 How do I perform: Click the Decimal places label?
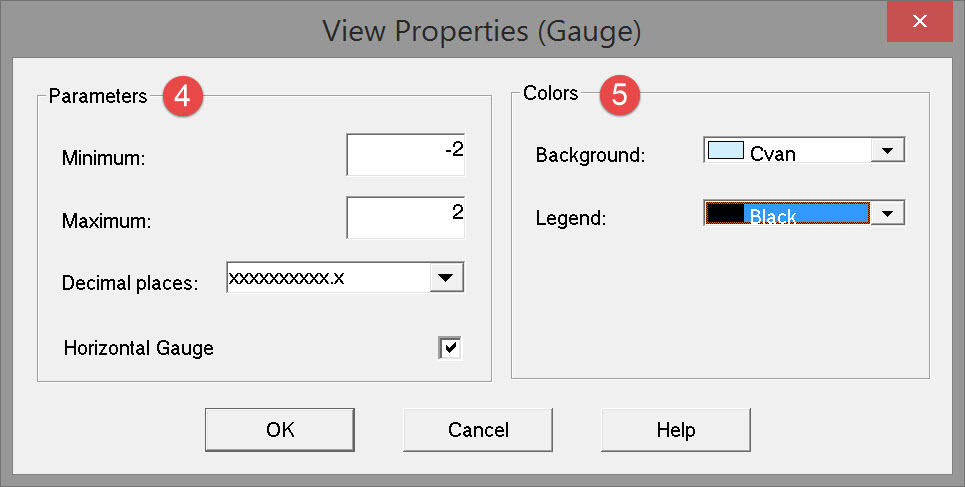tap(130, 282)
